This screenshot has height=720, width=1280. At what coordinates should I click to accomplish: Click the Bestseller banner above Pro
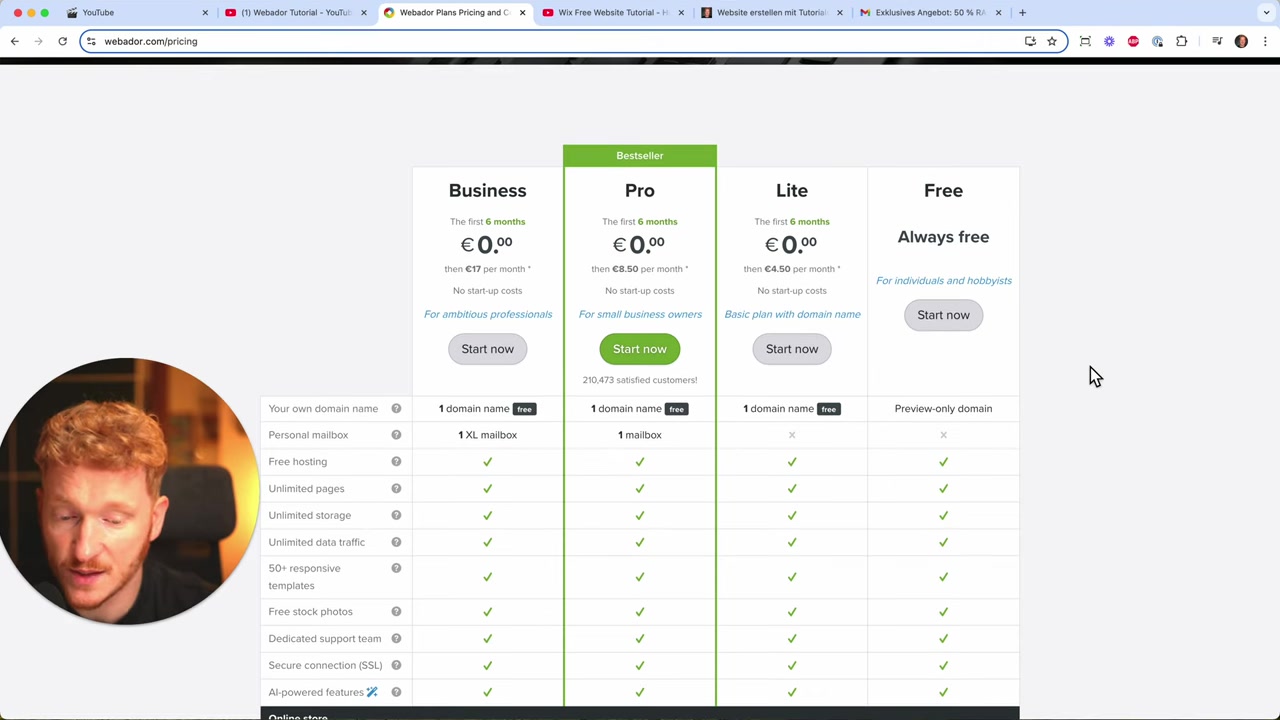[640, 155]
